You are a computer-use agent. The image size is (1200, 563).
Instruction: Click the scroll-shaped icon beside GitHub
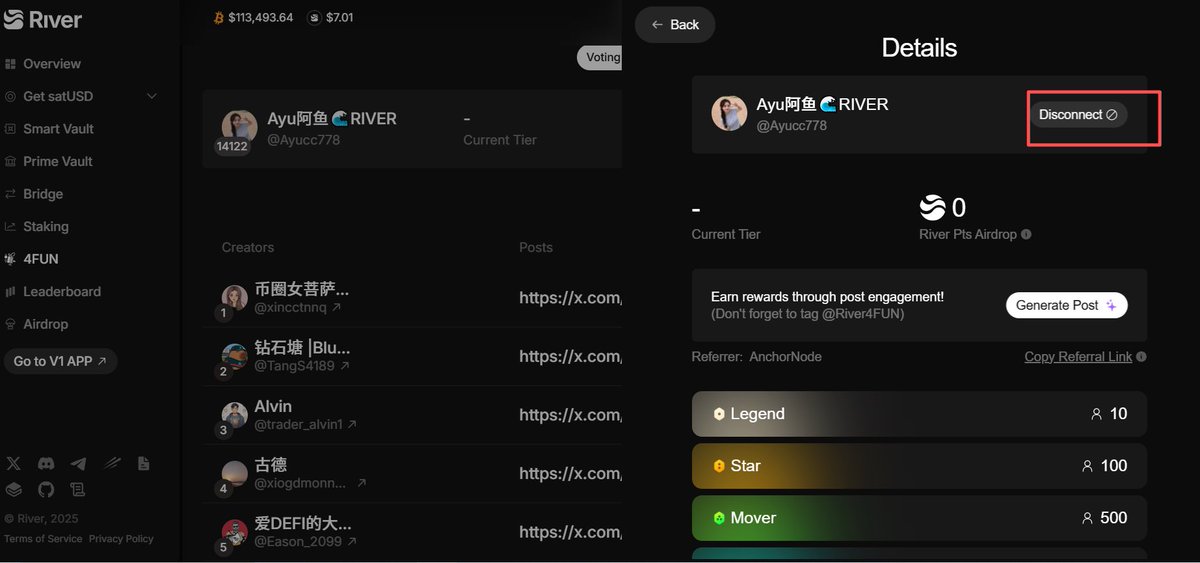(78, 490)
